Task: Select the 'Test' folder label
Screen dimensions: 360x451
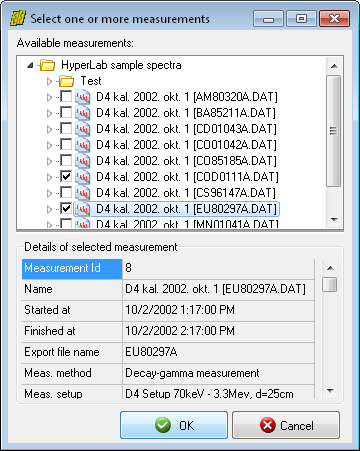Action: [x=91, y=81]
